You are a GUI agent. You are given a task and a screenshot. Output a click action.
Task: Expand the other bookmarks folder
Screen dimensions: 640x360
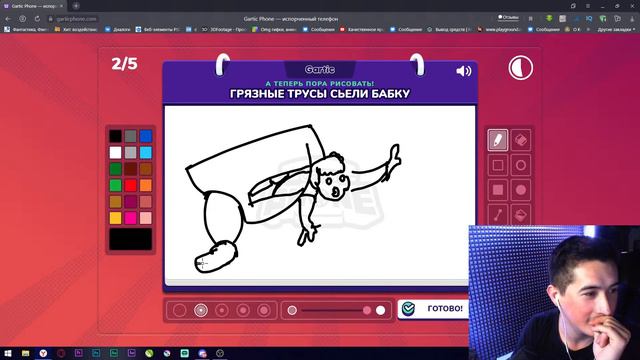point(616,29)
